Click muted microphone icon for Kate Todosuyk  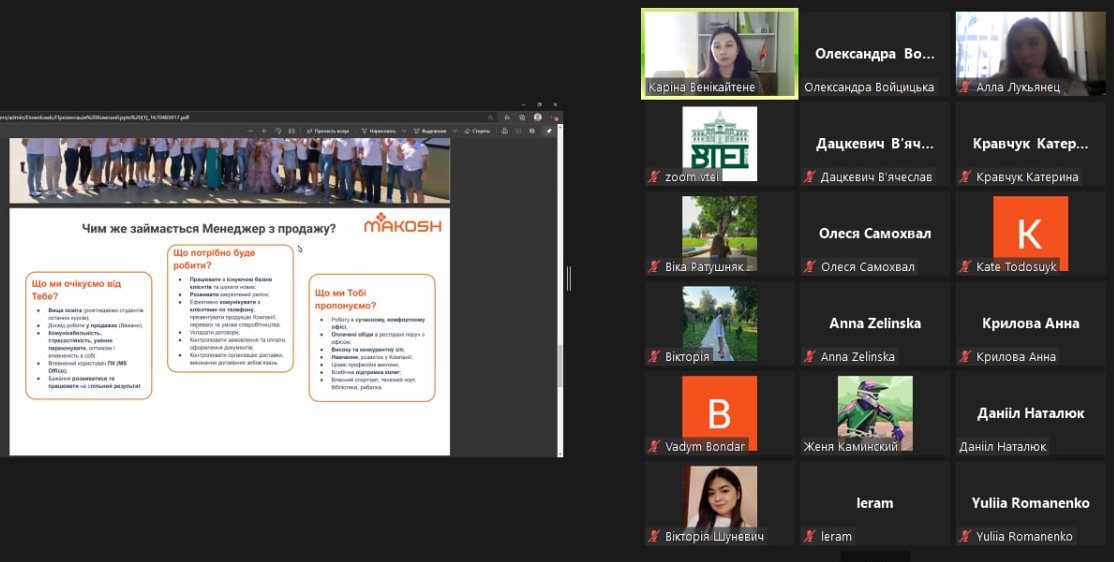964,267
